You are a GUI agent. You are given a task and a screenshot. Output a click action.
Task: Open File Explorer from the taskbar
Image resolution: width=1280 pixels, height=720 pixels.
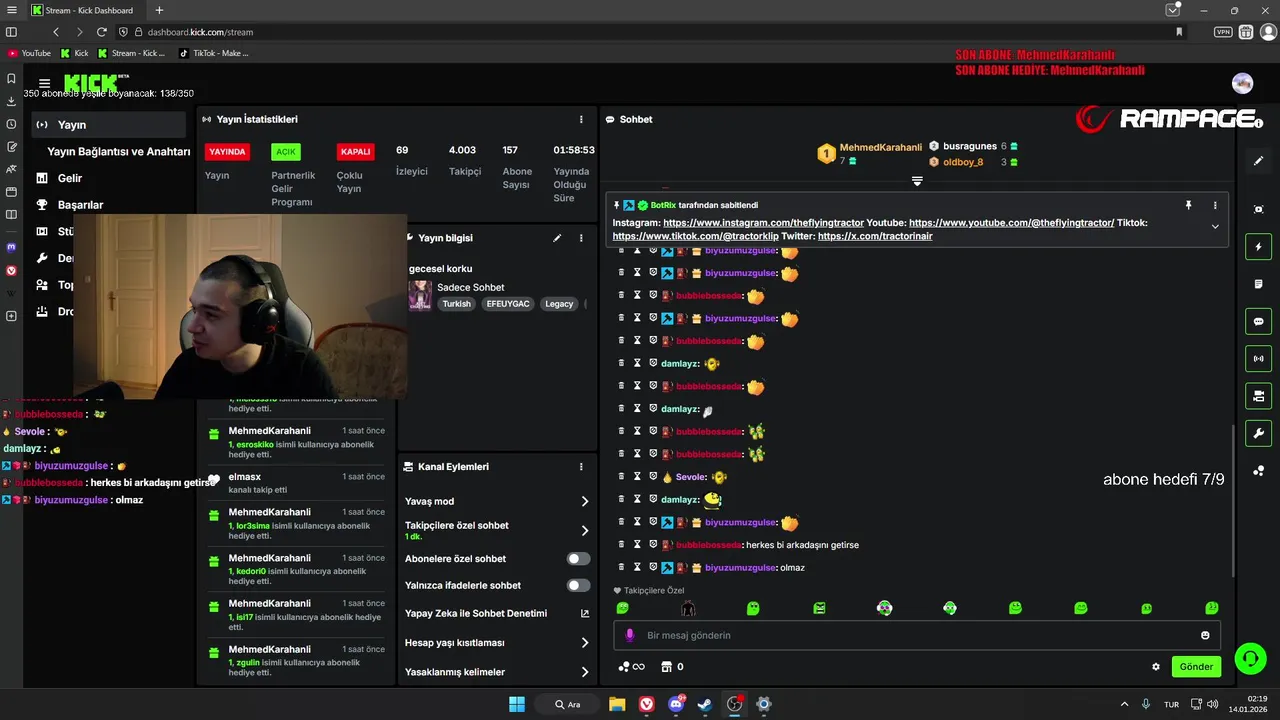[x=617, y=704]
